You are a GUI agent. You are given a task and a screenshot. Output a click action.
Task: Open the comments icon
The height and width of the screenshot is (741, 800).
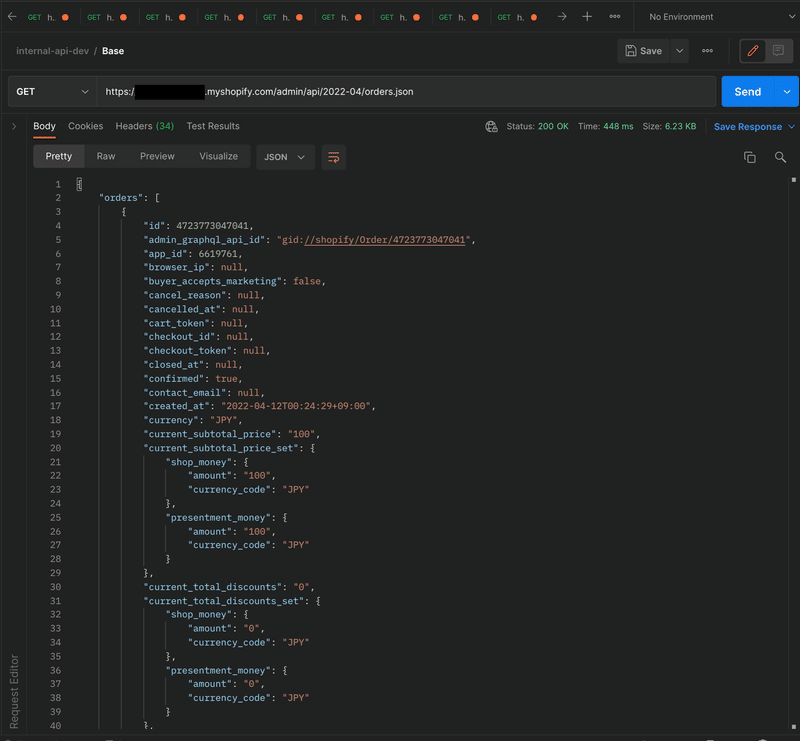tap(779, 51)
